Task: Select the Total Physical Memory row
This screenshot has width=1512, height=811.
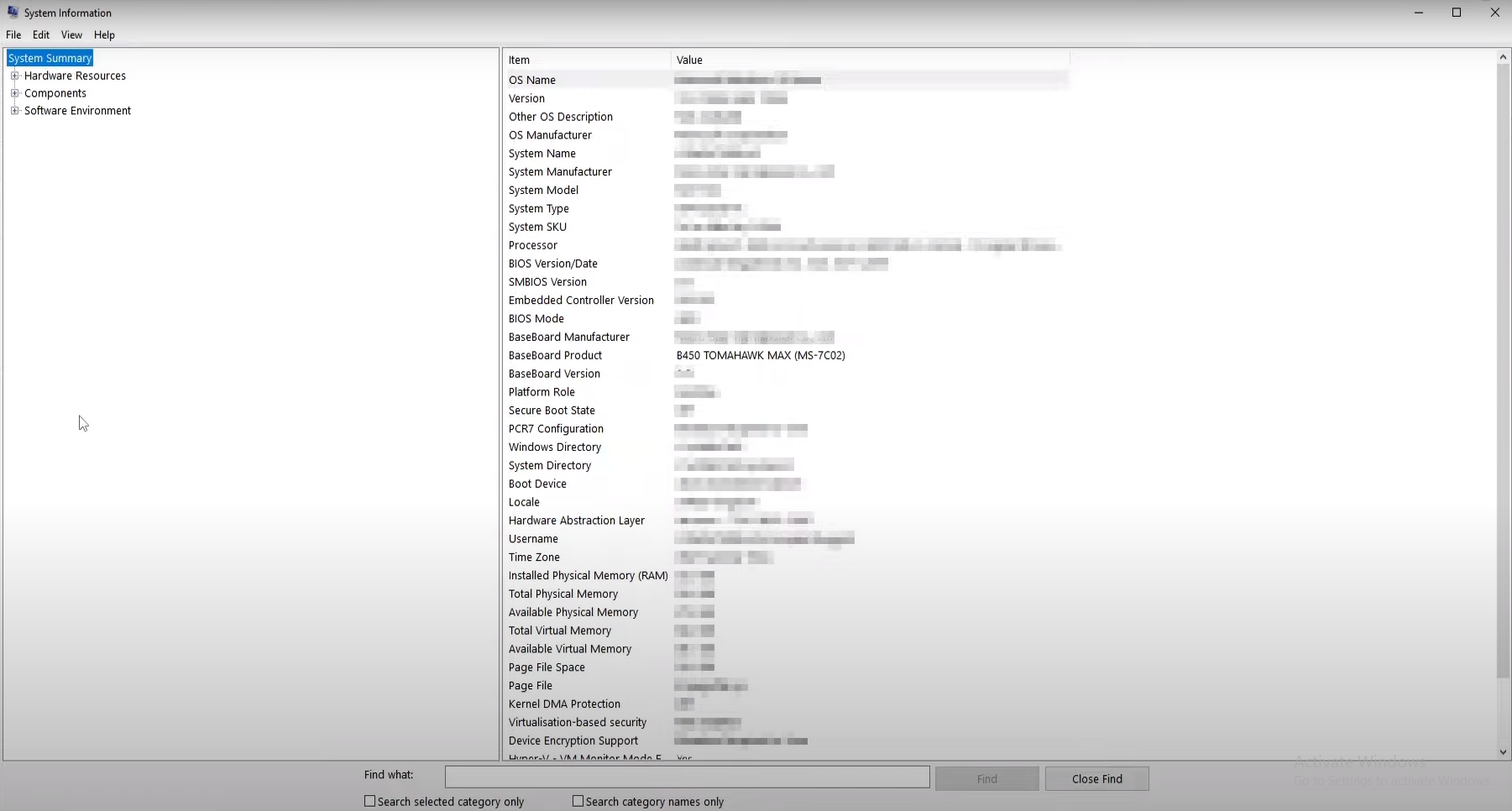Action: (x=787, y=594)
